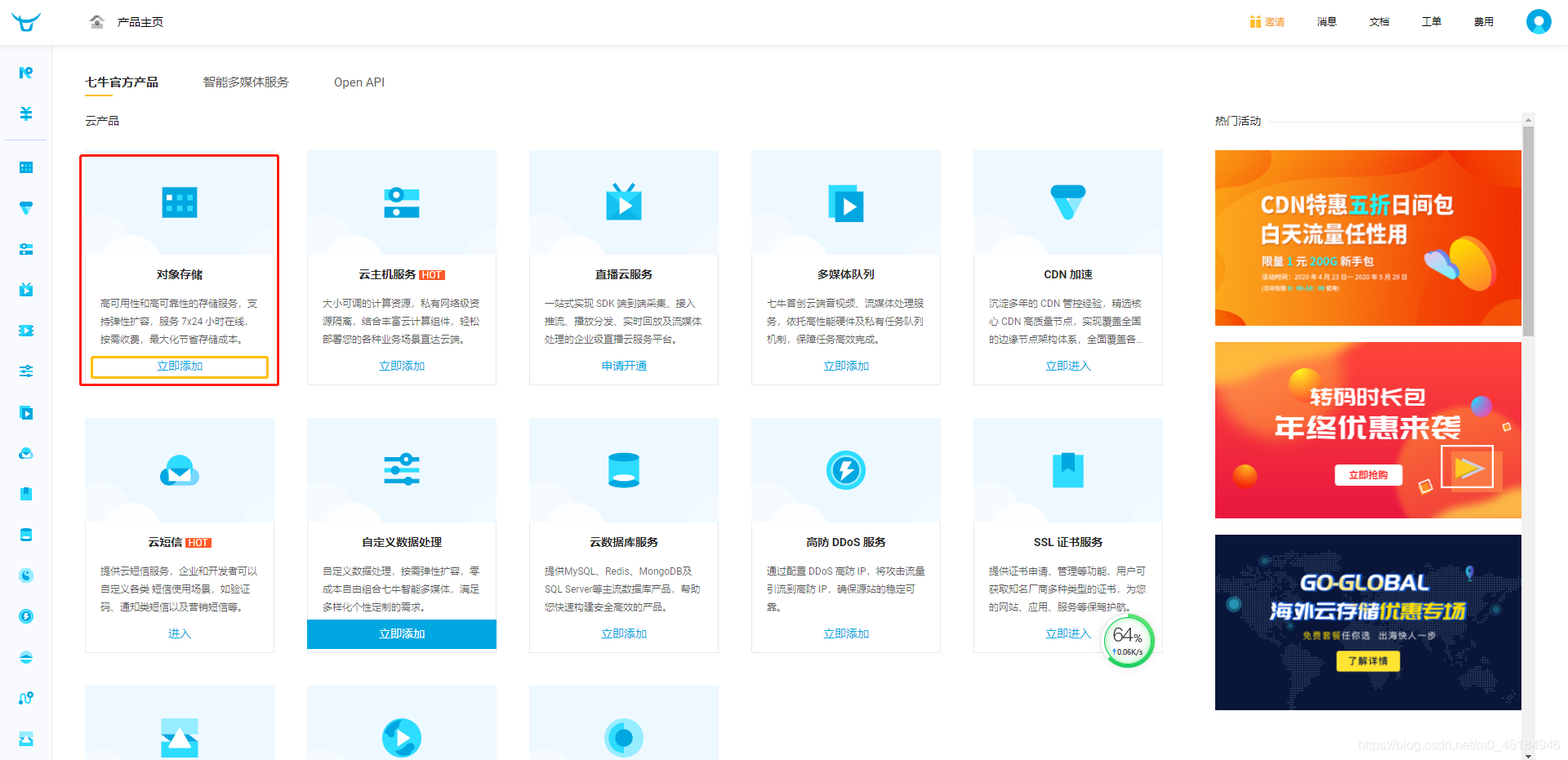Click 立即进入 under SSL 证书服务
The height and width of the screenshot is (760, 1568).
pyautogui.click(x=1068, y=634)
